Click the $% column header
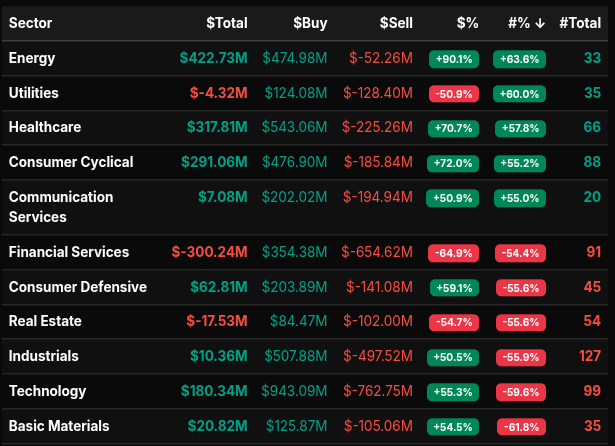Screen dimensions: 615x446 click(x=467, y=22)
